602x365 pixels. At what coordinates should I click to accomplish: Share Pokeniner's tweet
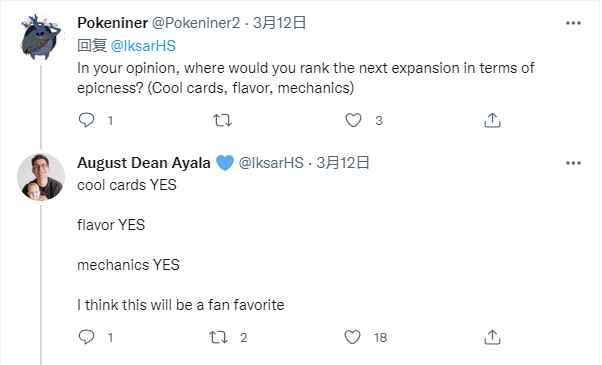pyautogui.click(x=492, y=120)
